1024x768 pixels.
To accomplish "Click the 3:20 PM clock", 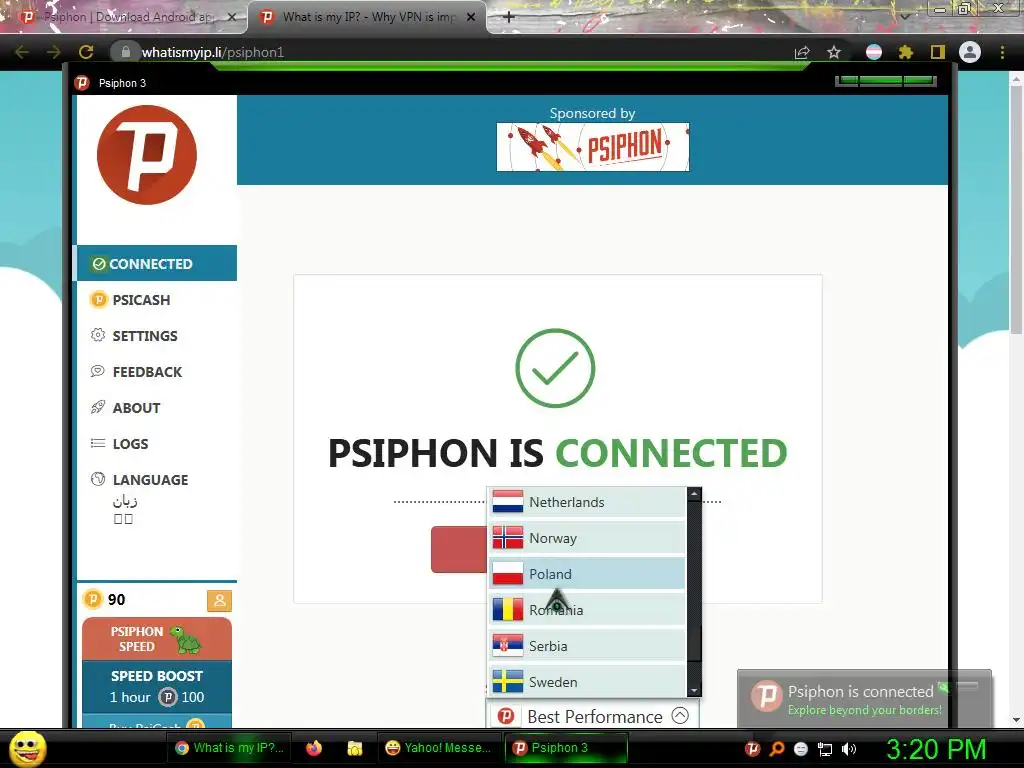I will click(x=936, y=749).
